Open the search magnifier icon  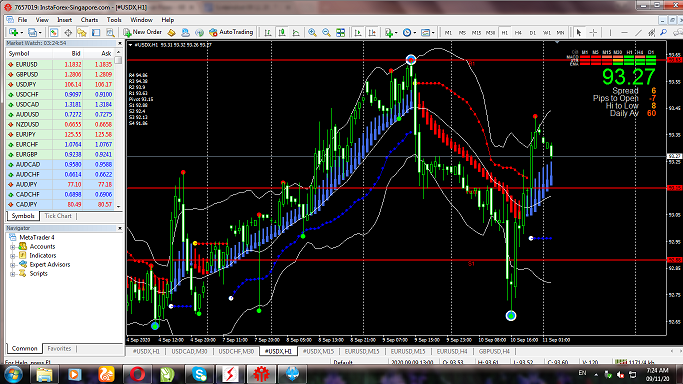click(x=664, y=33)
